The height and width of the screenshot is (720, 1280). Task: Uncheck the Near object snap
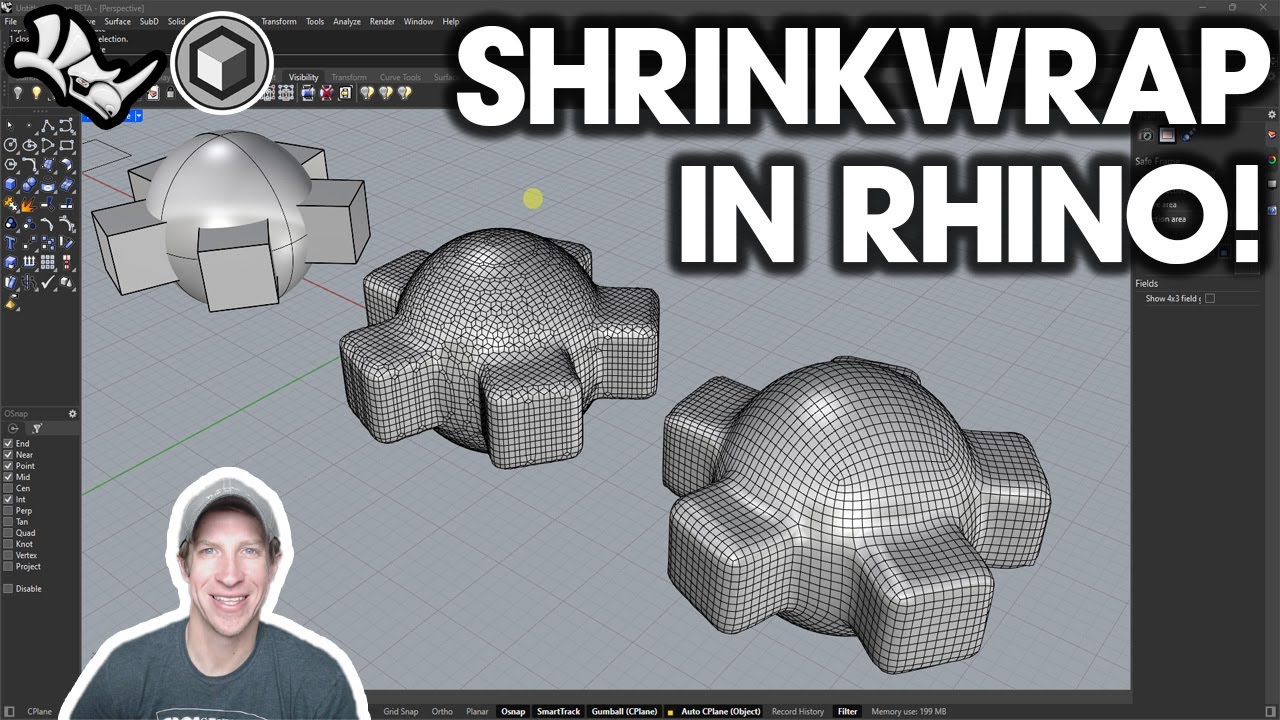8,454
